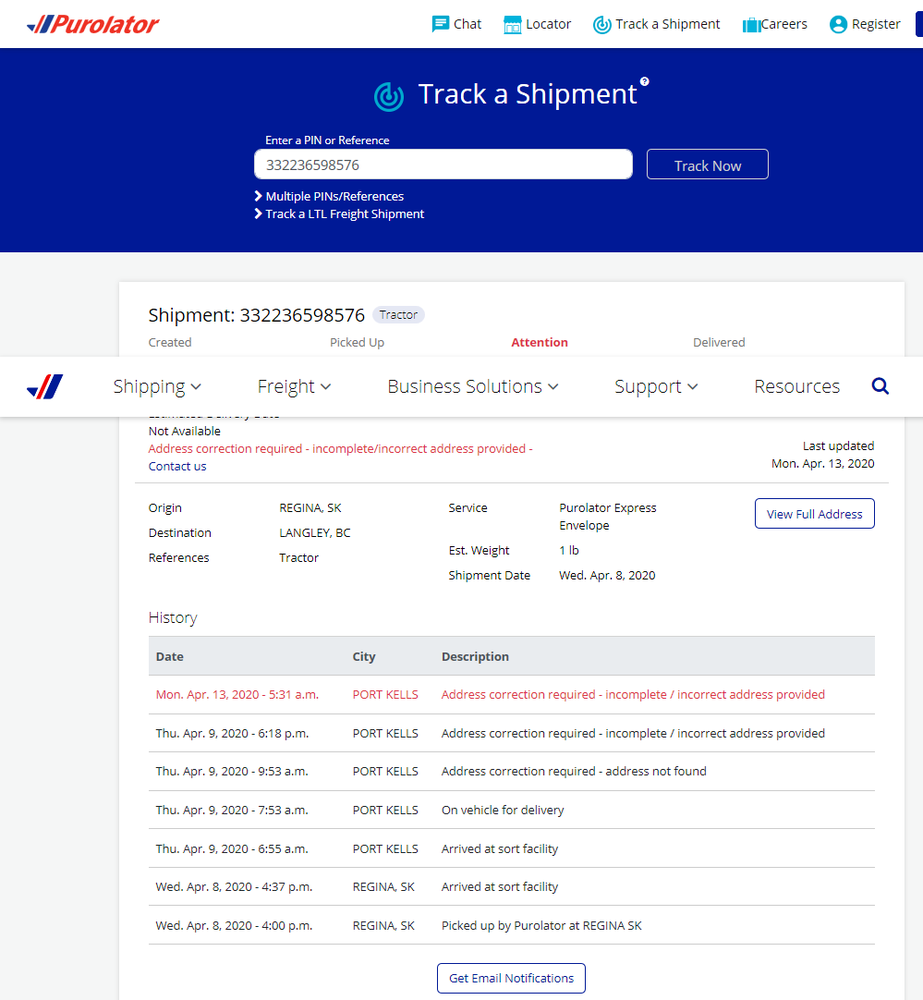Click the small Purolator logo in sticky nav
This screenshot has height=1000, width=923.
click(x=45, y=386)
